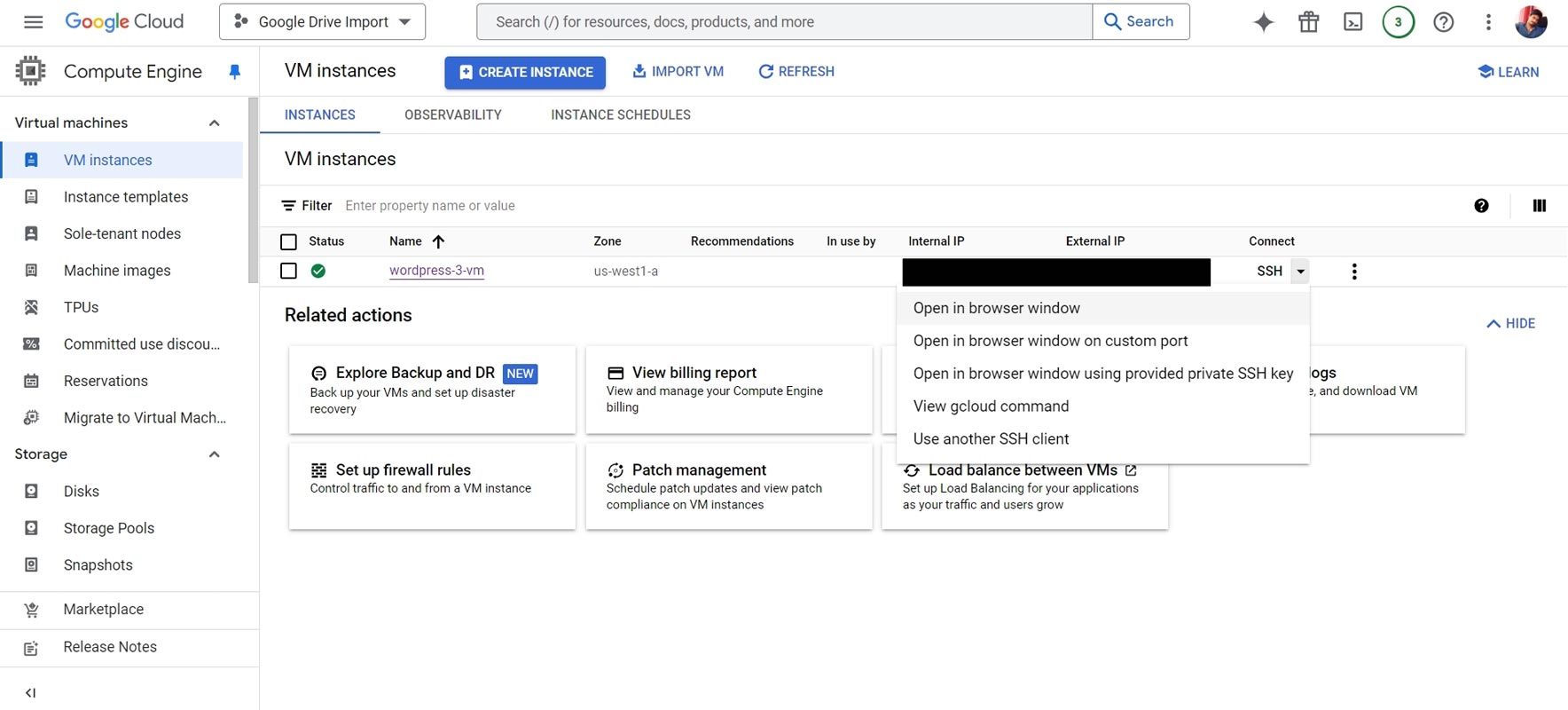Sort by Name column arrow
The image size is (1568, 710).
point(438,241)
